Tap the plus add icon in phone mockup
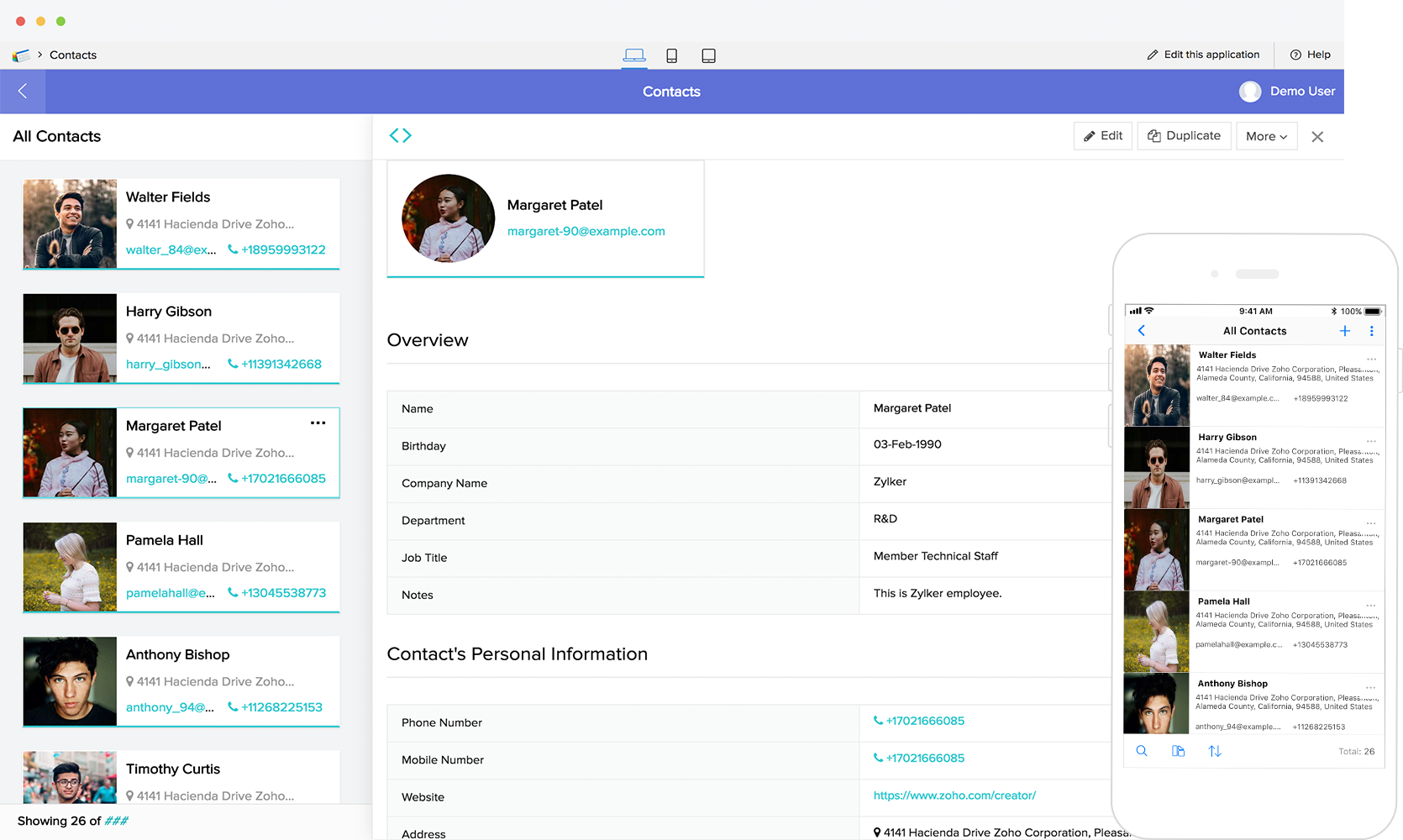This screenshot has height=840, width=1403. 1345,331
